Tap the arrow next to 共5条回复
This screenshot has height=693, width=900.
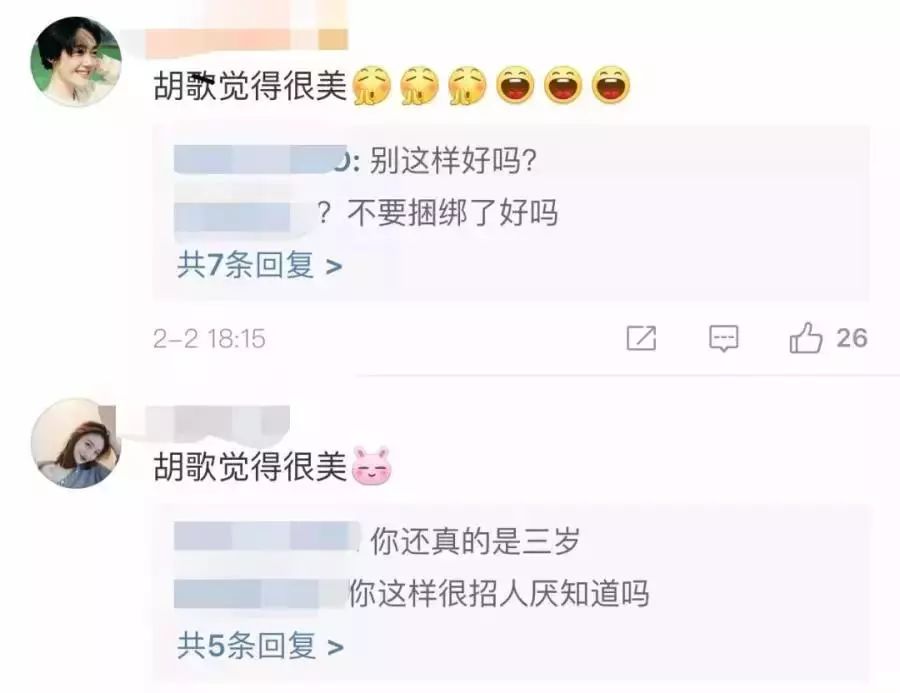coord(335,647)
